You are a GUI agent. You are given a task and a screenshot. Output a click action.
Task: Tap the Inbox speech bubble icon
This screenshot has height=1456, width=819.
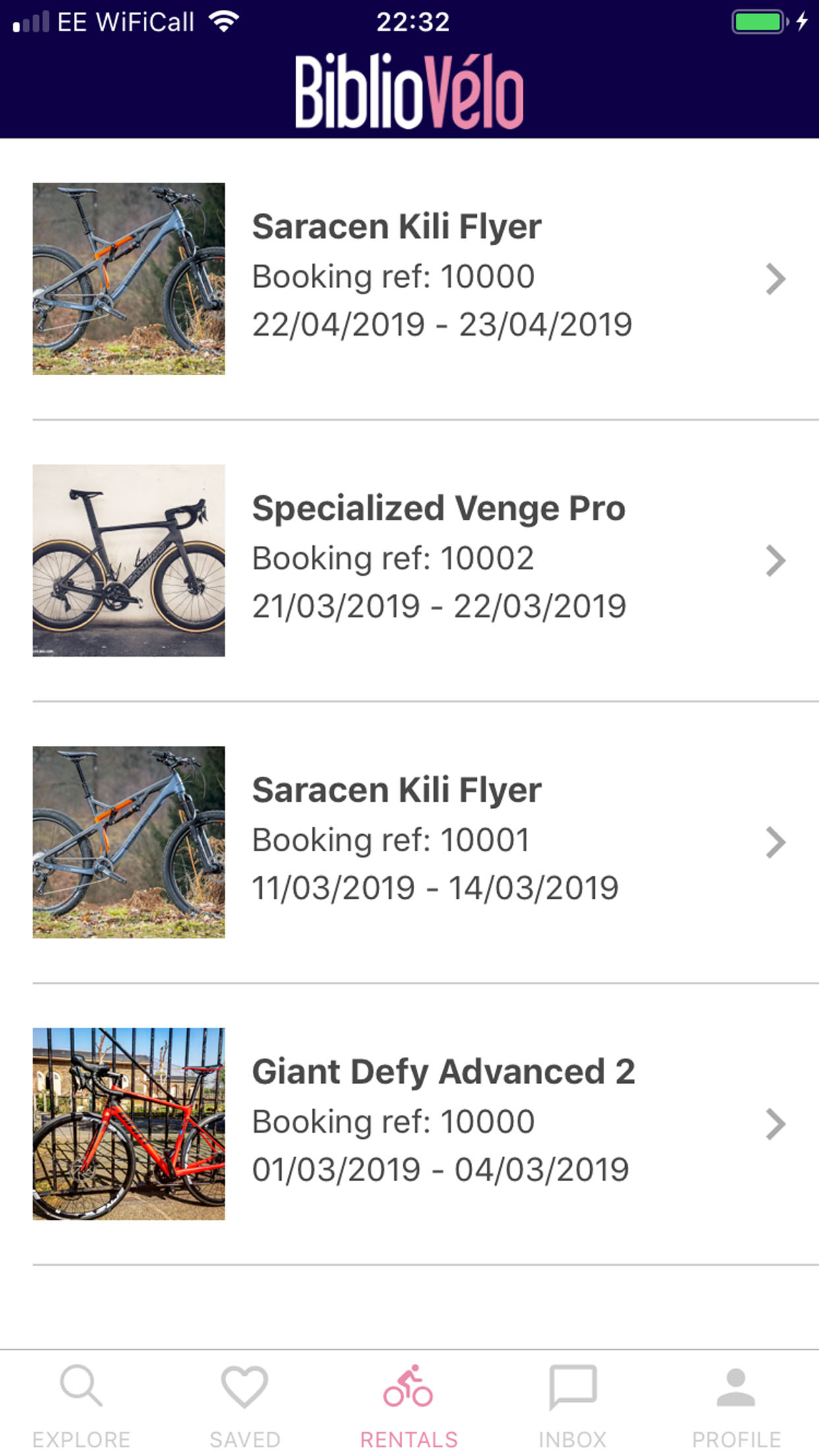(x=572, y=1386)
